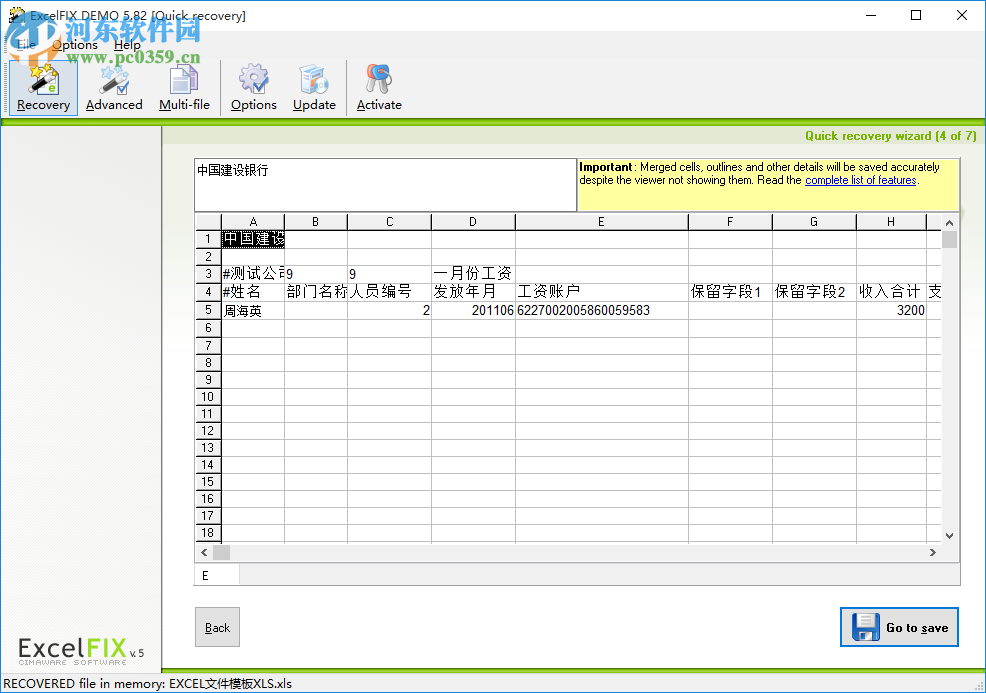
Task: Click the ExcelFIX icon in the title bar
Action: point(14,15)
